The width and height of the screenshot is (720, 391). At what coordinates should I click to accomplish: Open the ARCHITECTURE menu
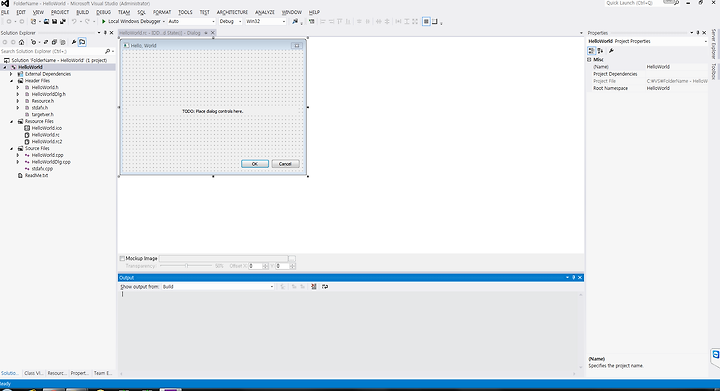(x=232, y=12)
